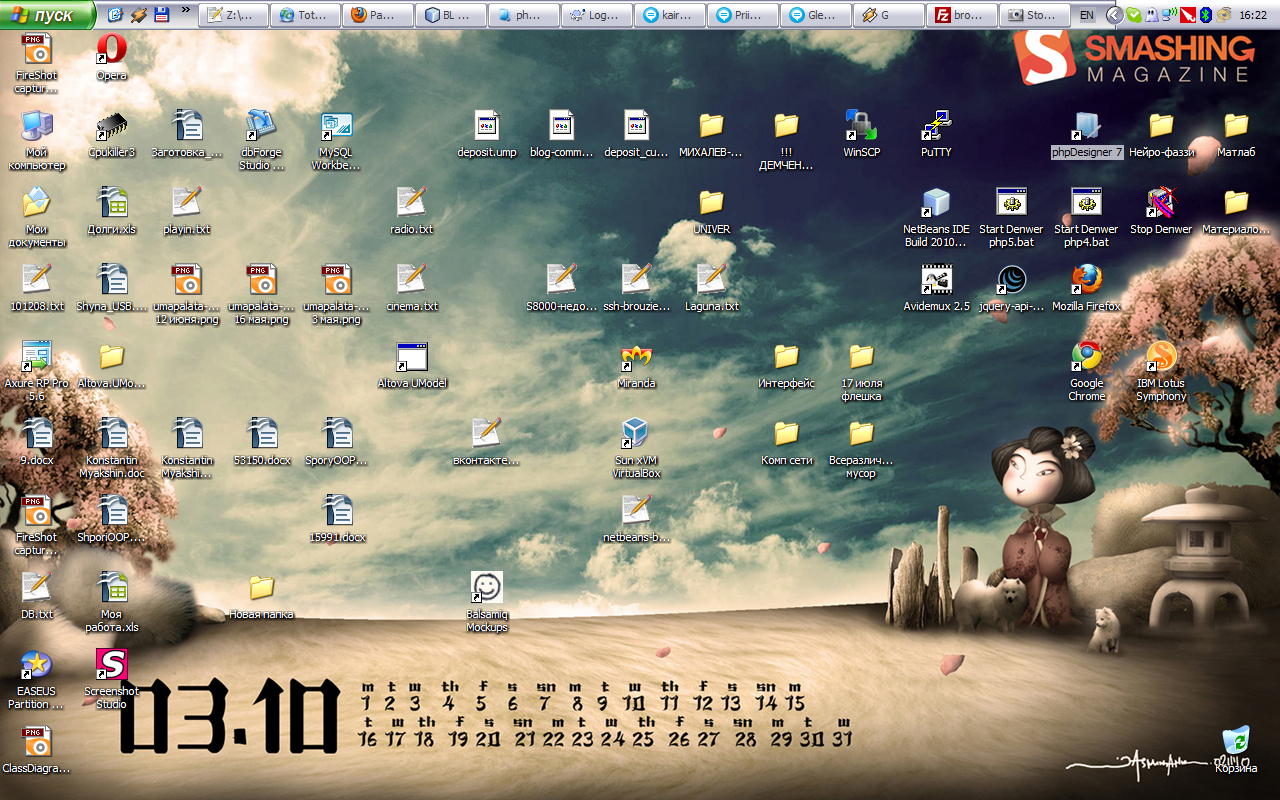Click the Balsamiq Mockups icon
The image size is (1280, 800).
(486, 588)
